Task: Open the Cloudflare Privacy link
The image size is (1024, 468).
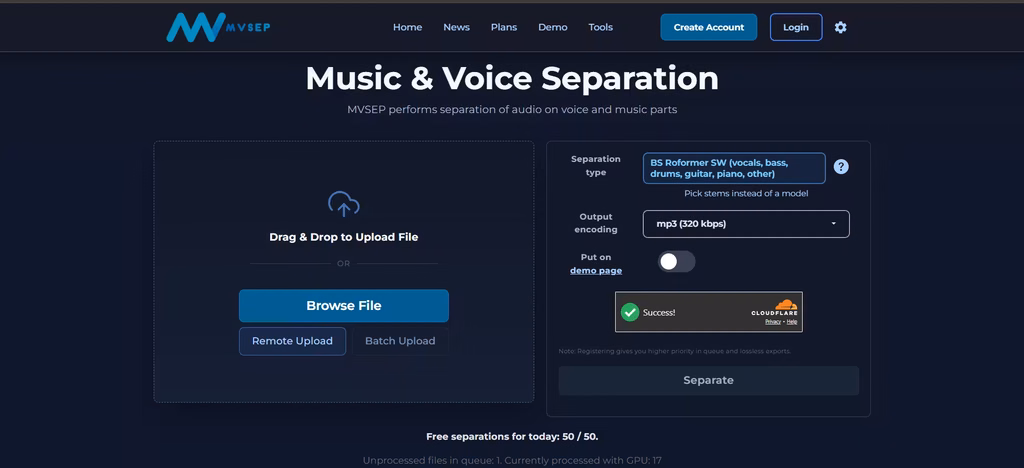Action: (x=773, y=322)
